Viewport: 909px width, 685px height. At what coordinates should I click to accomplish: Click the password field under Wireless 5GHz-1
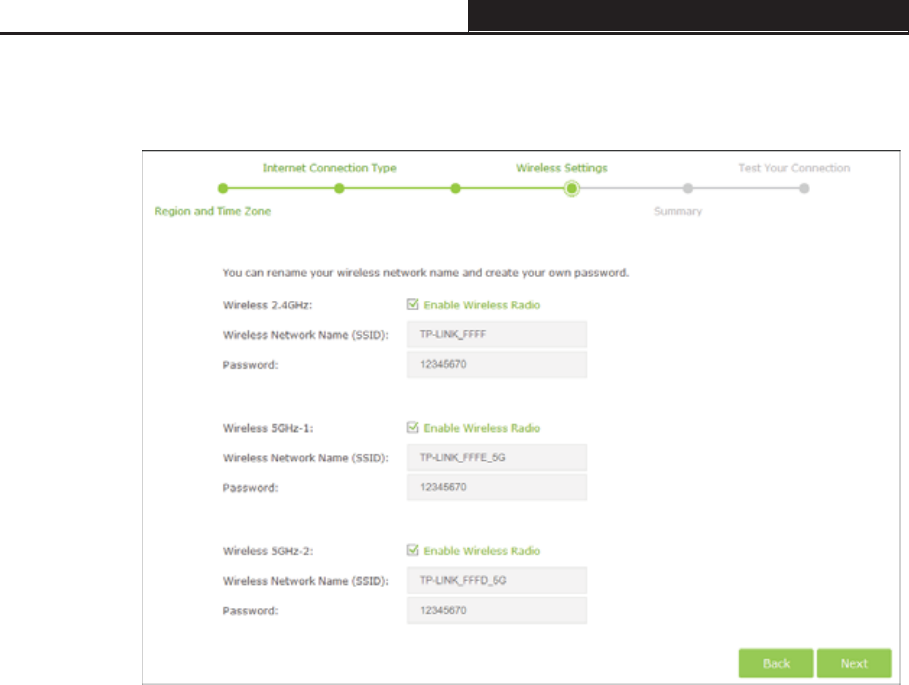click(497, 487)
